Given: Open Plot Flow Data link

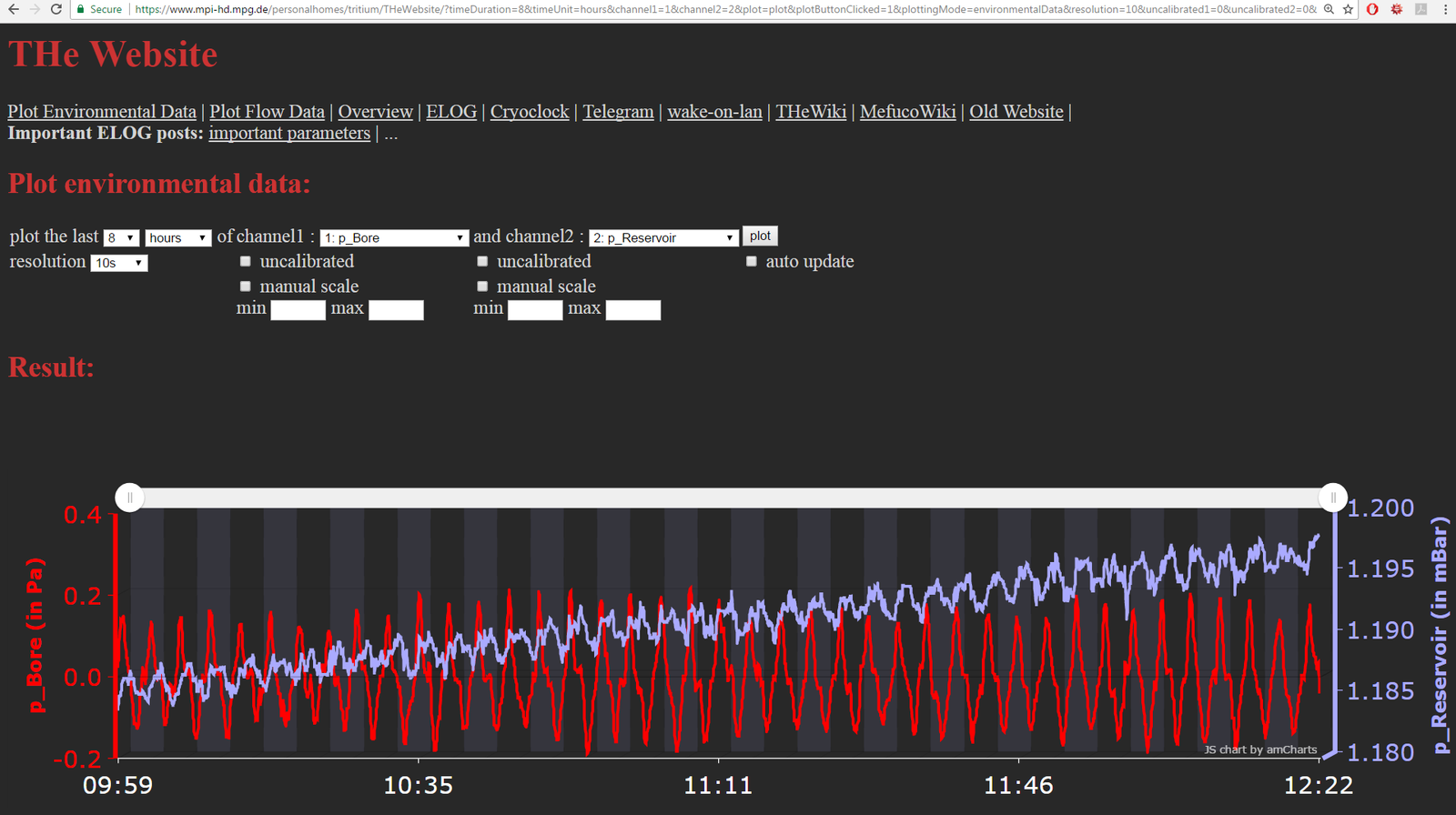Looking at the screenshot, I should pos(267,111).
